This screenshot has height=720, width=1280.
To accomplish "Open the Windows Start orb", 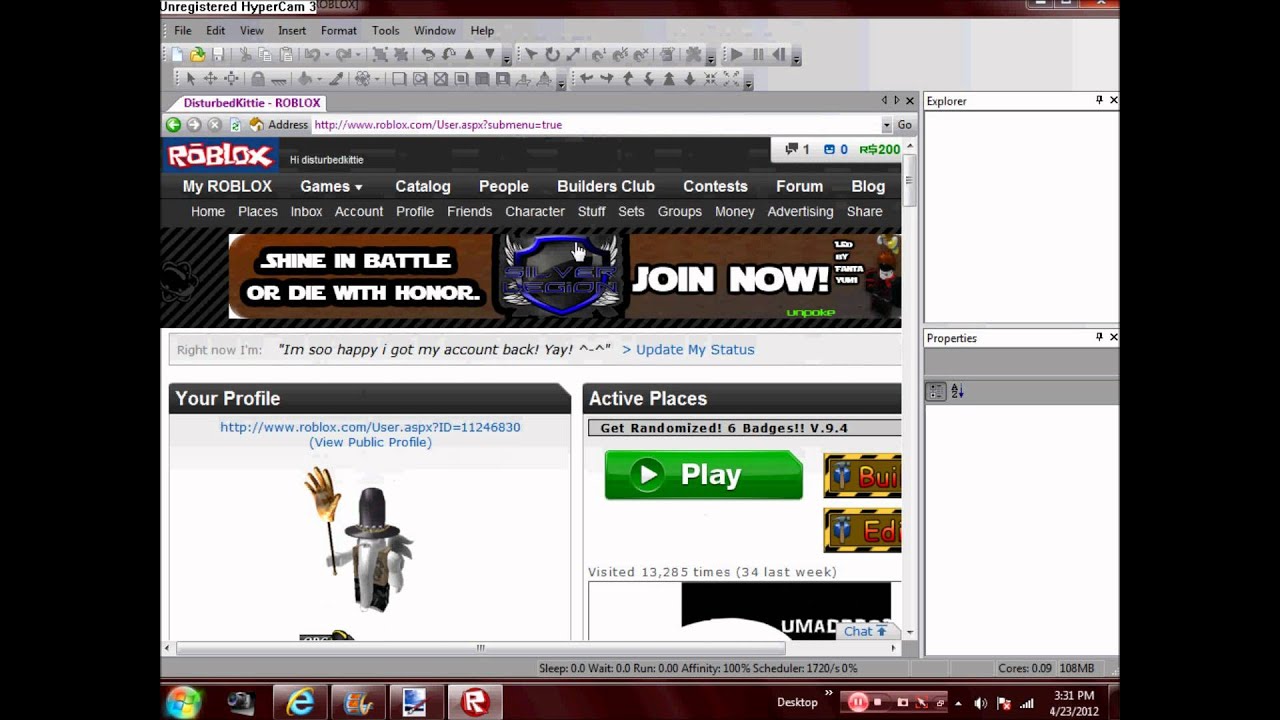I will click(x=184, y=702).
